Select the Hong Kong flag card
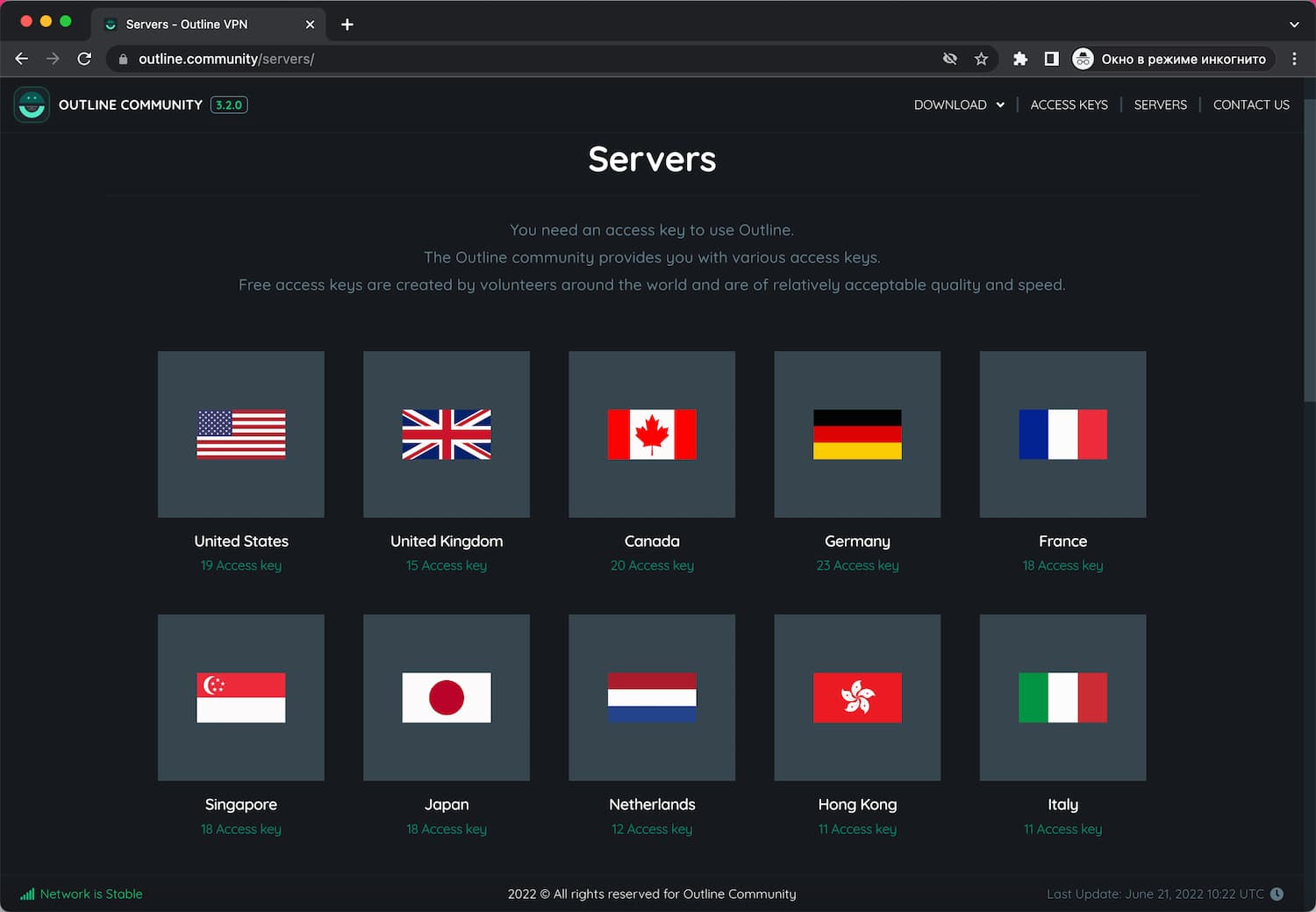 point(857,698)
